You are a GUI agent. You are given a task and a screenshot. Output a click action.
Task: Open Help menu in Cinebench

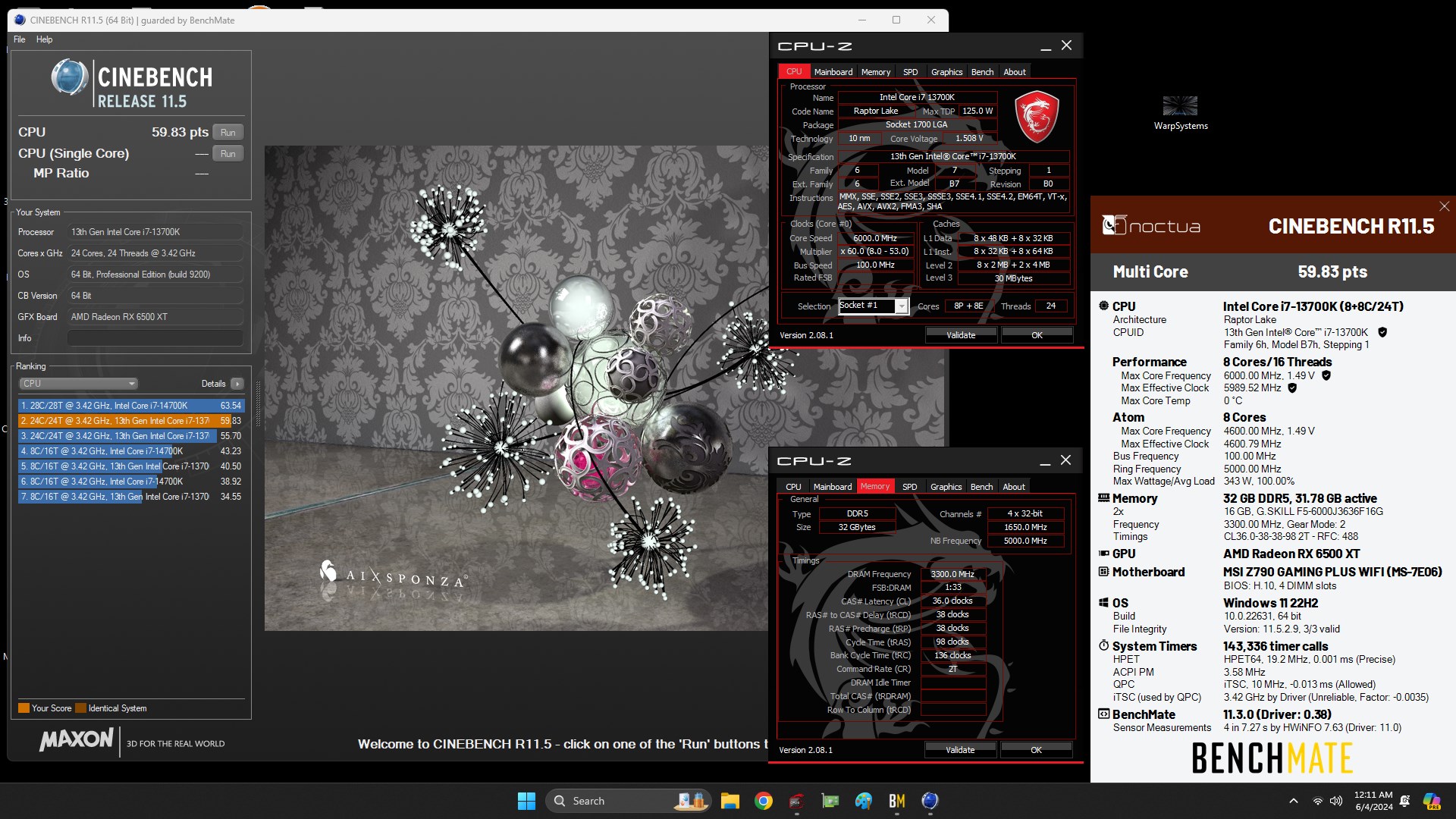[x=45, y=39]
